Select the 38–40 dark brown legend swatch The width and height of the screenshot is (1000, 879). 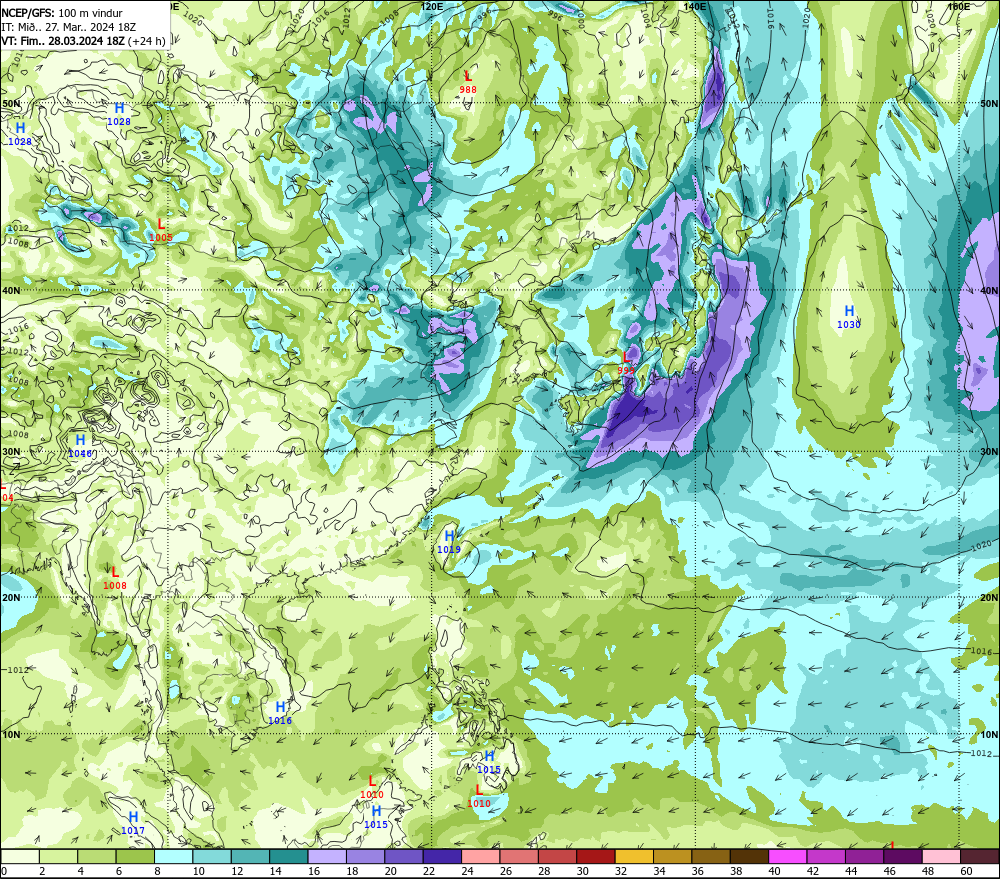[749, 856]
